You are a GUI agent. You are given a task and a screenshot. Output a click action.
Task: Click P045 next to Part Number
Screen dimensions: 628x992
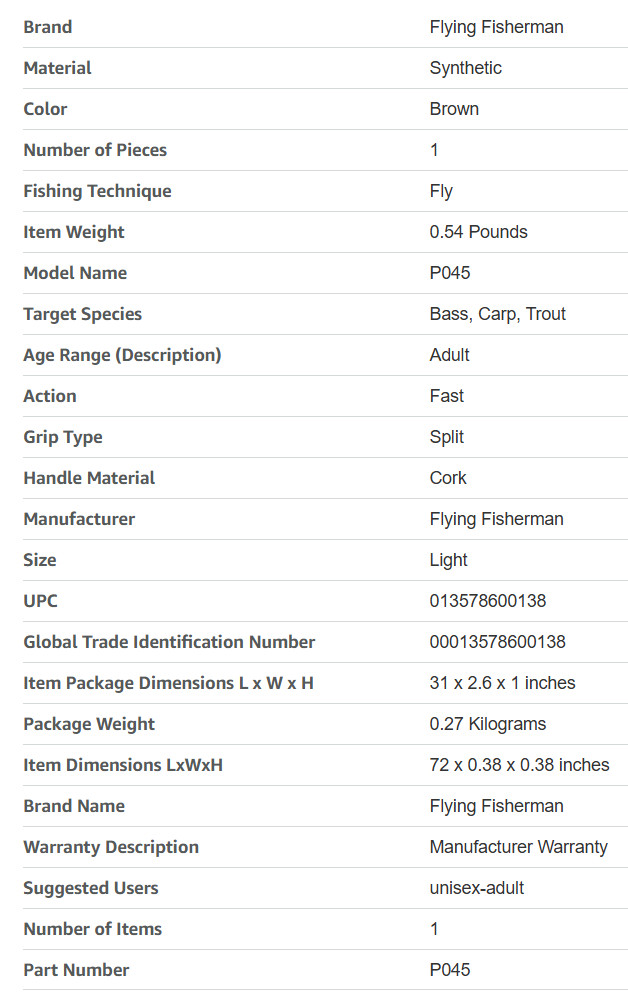coord(450,970)
